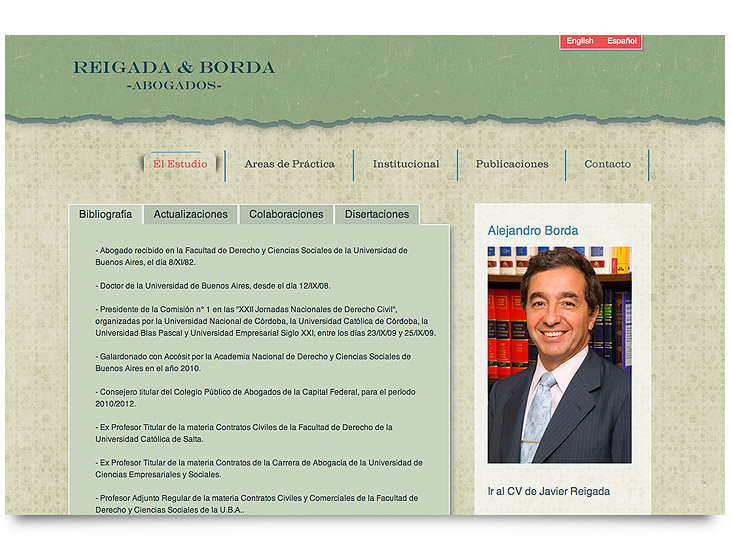Click the 'Abogado recibido en la Facultad' entry

click(252, 256)
